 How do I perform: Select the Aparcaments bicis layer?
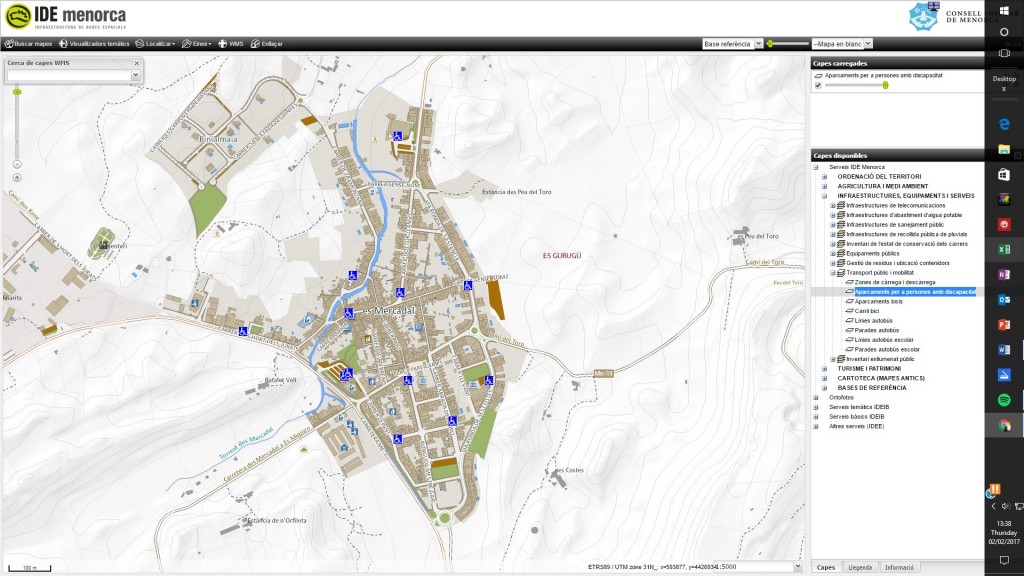(x=878, y=302)
